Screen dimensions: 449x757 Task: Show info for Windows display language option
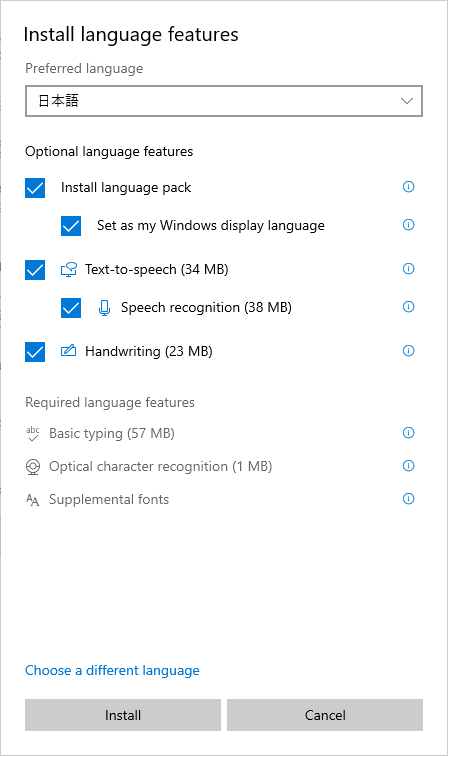[408, 225]
